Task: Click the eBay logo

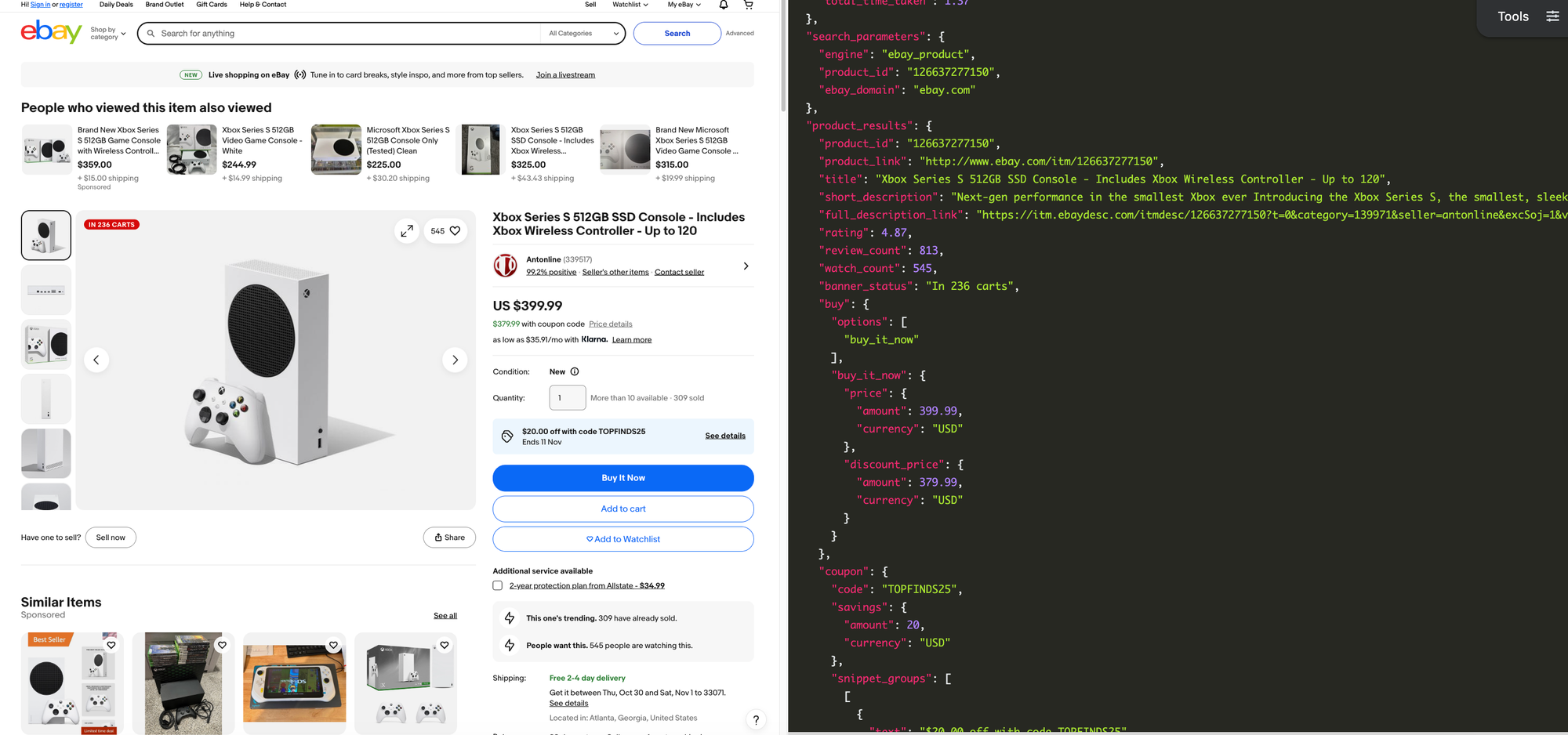Action: tap(51, 33)
